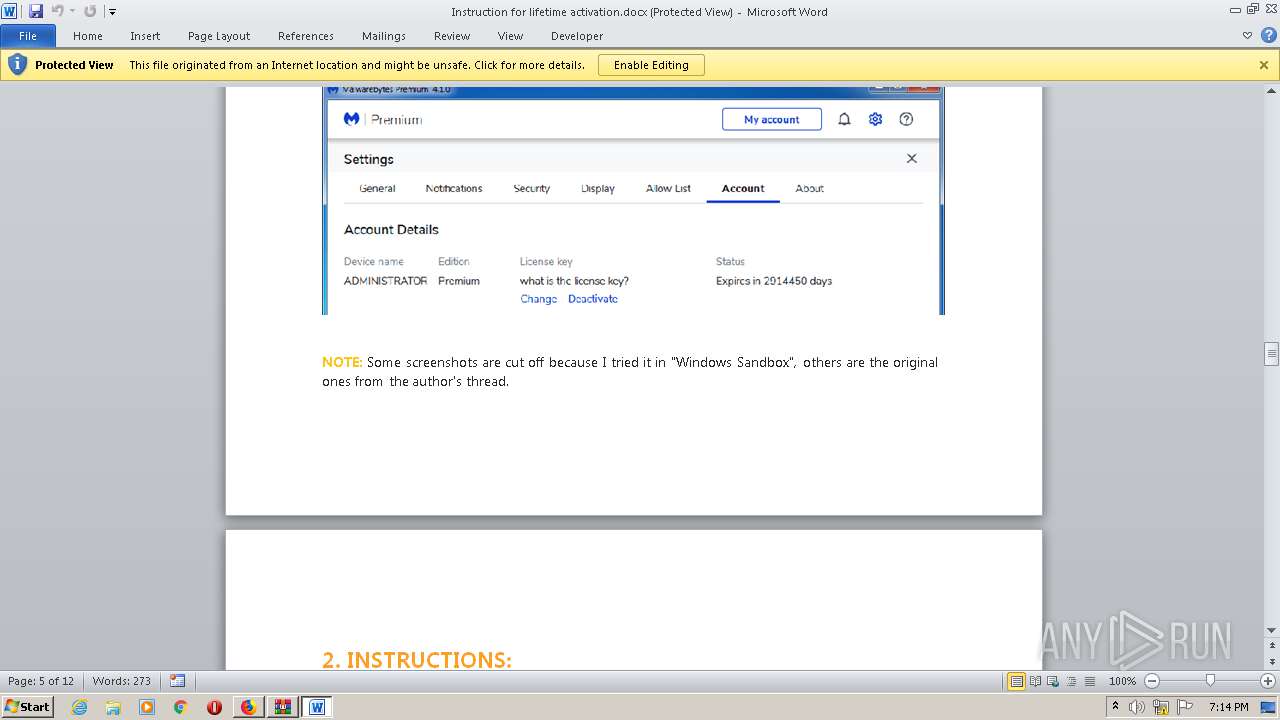
Task: Open Word Help question mark
Action: pos(1268,35)
